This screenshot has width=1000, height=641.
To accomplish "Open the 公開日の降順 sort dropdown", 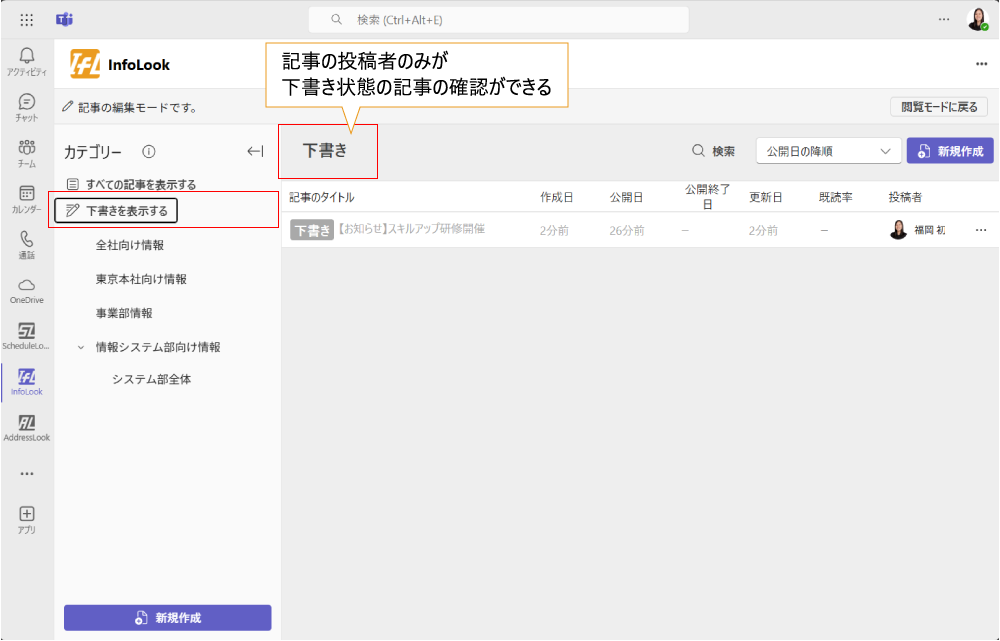I will tap(828, 151).
